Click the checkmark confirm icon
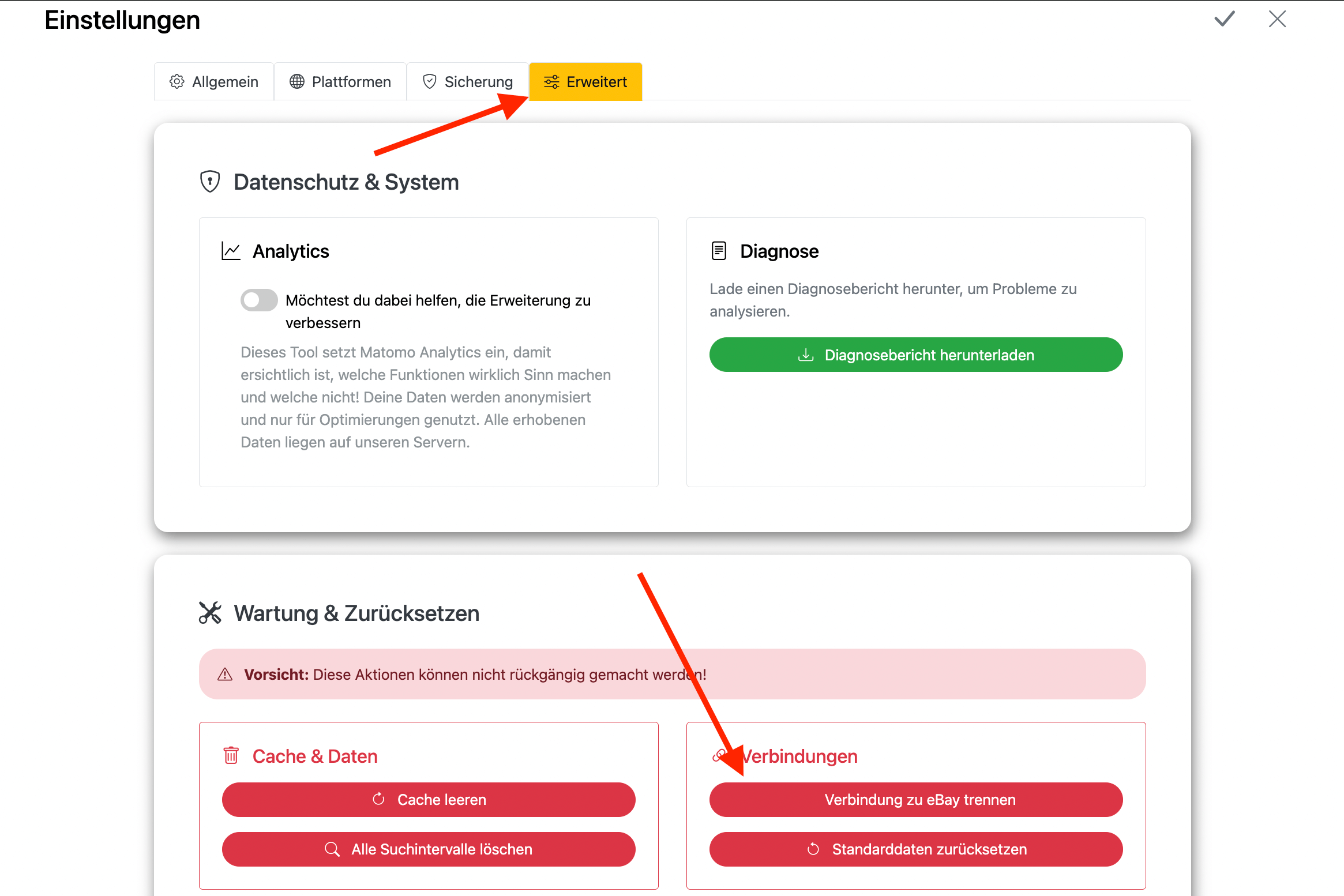1344x896 pixels. coord(1224,19)
